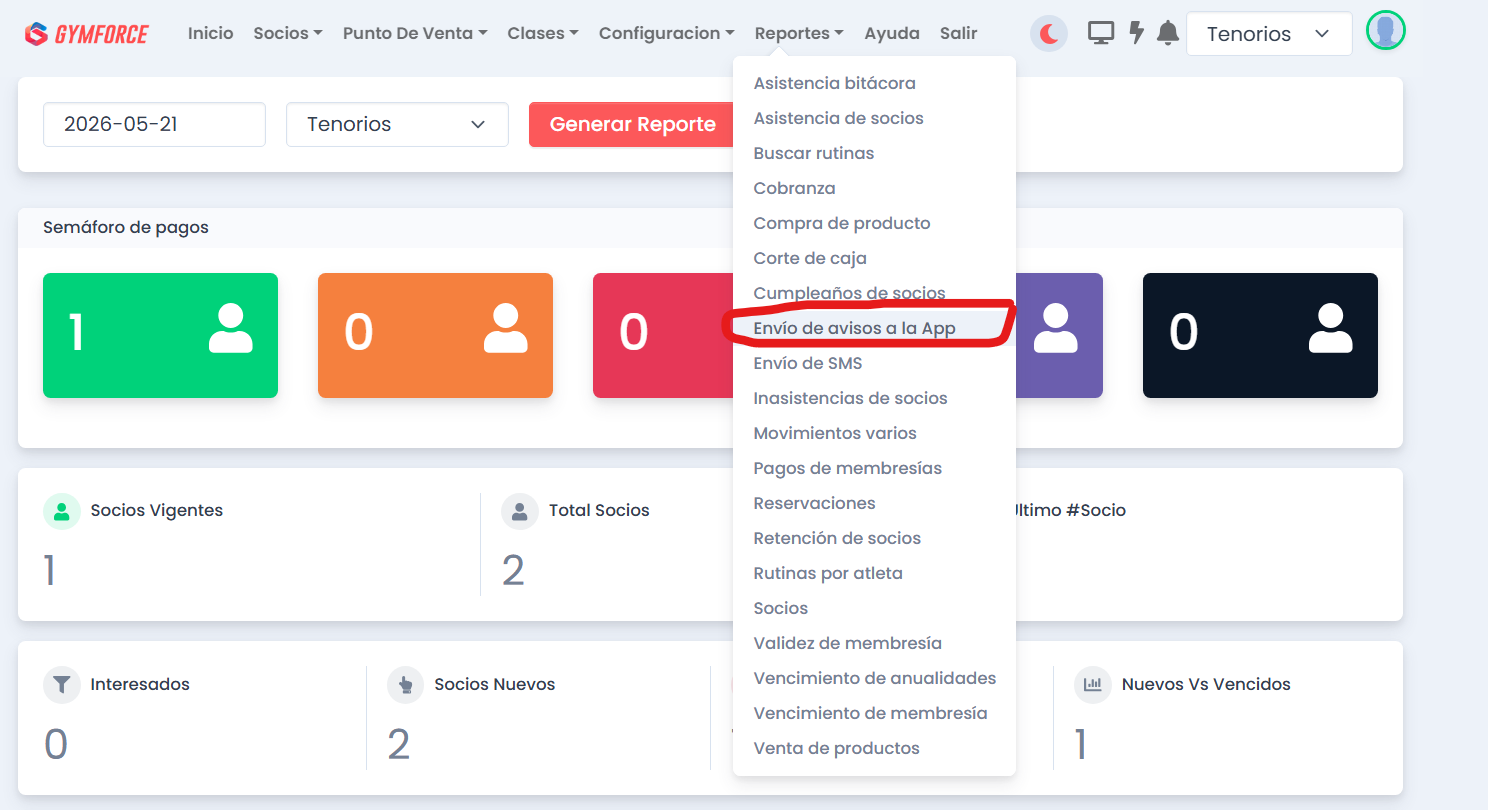Click person icon in orange payment card

click(x=506, y=329)
